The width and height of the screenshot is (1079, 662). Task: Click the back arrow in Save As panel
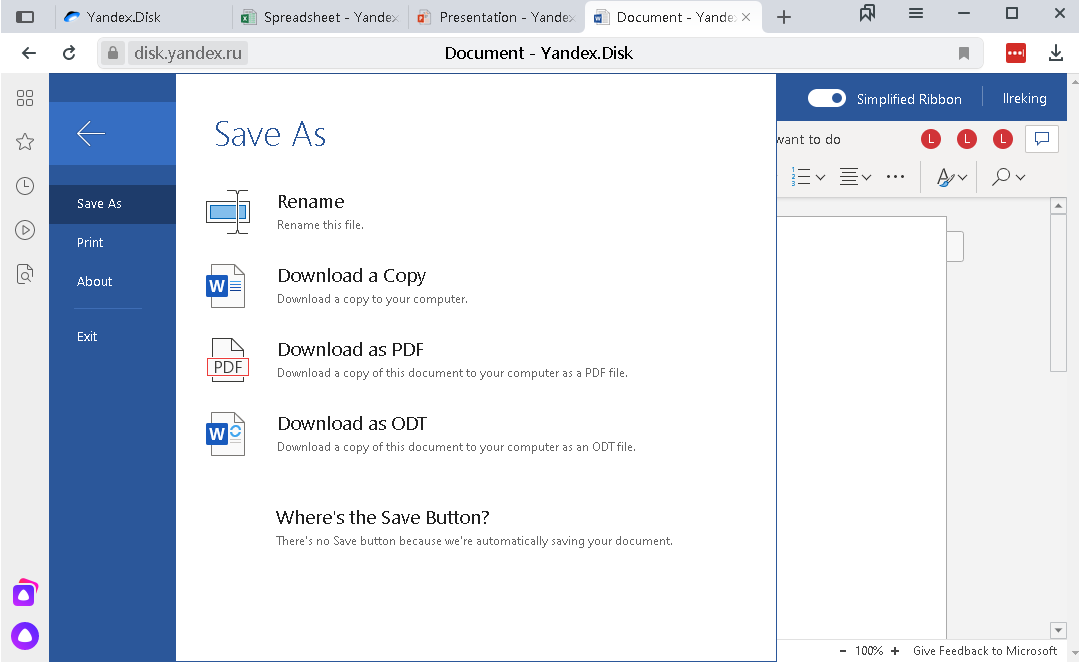tap(91, 134)
